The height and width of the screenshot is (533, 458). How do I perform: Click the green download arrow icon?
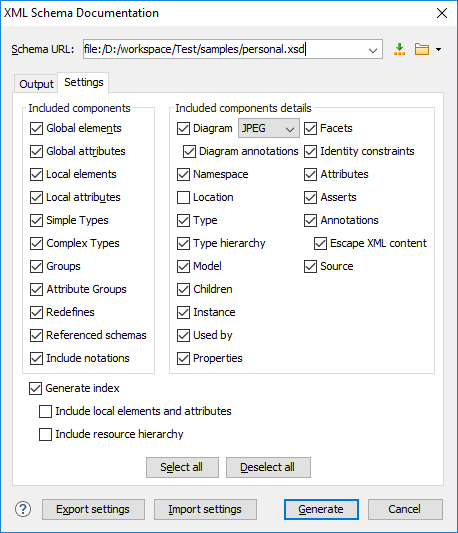pos(400,49)
